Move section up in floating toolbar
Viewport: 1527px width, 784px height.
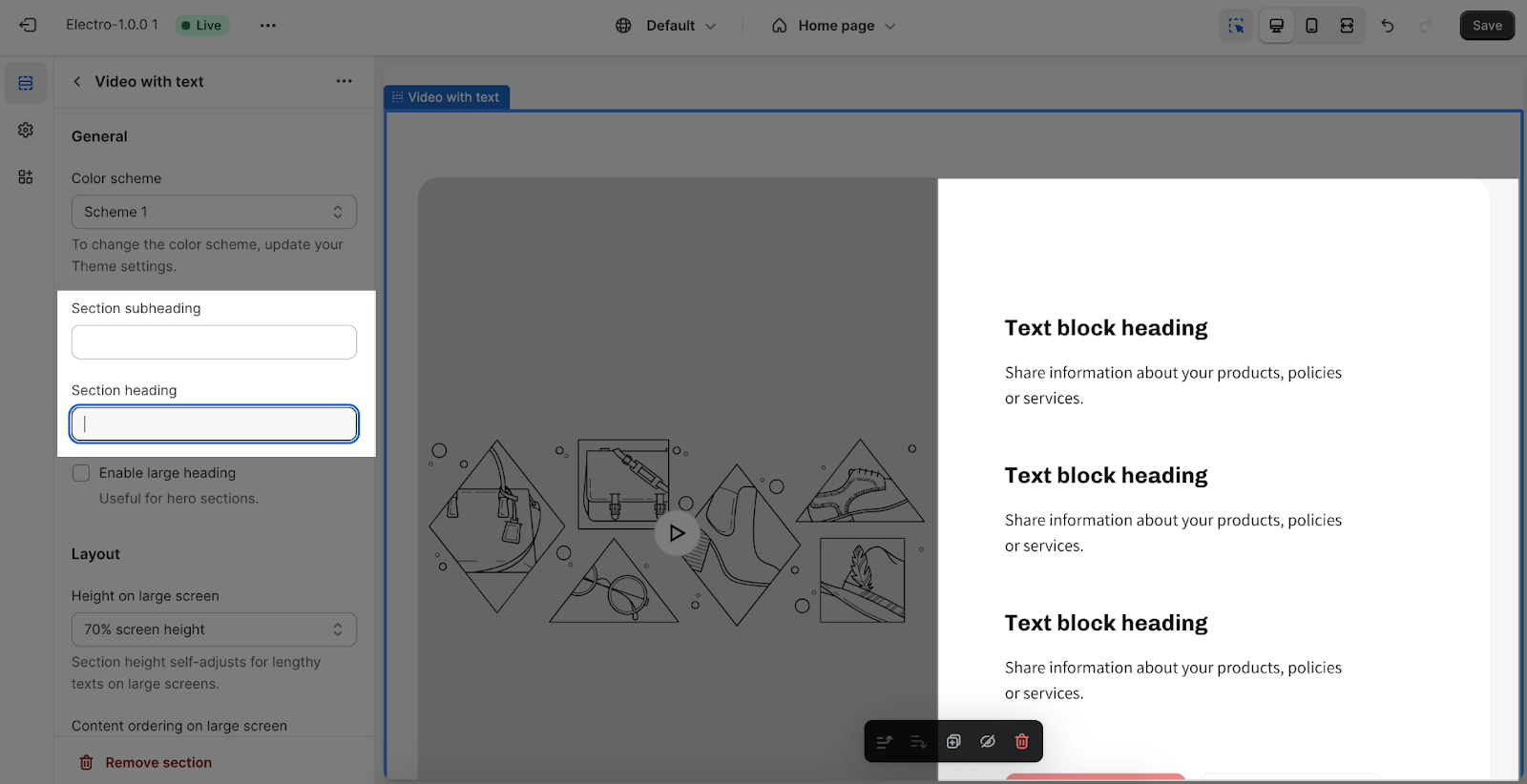(x=885, y=742)
